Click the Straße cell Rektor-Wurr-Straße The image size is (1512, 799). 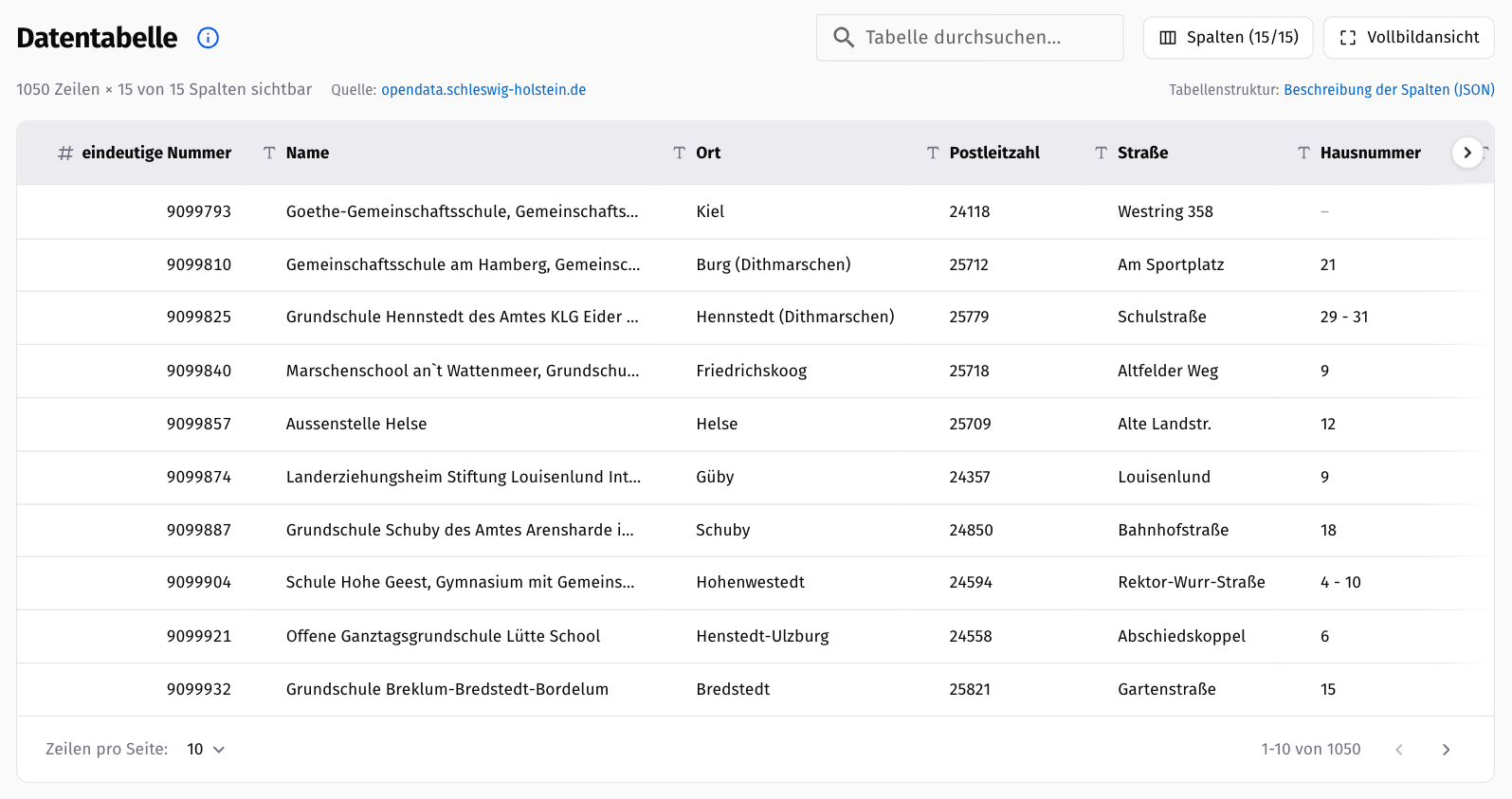pyautogui.click(x=1192, y=582)
